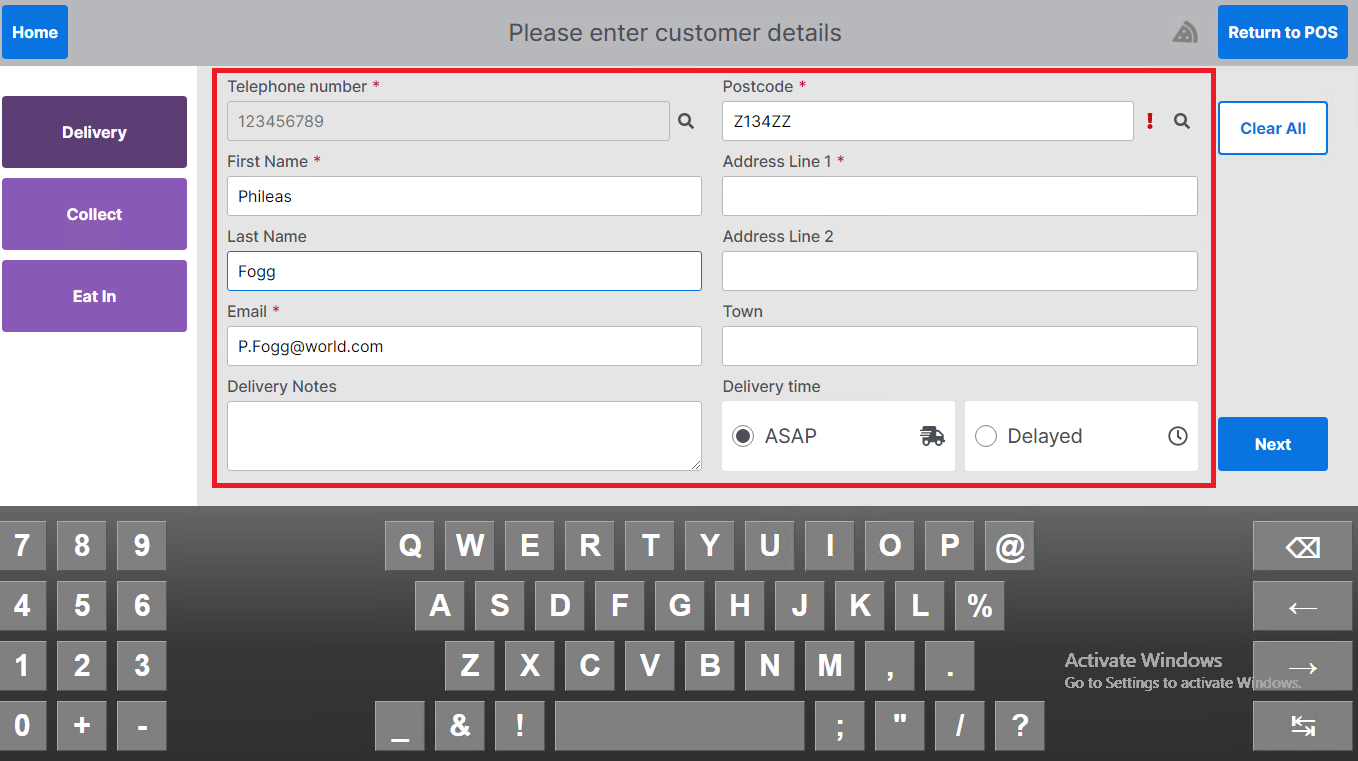This screenshot has width=1358, height=761.
Task: Switch to the Collect order type
Action: tap(94, 214)
